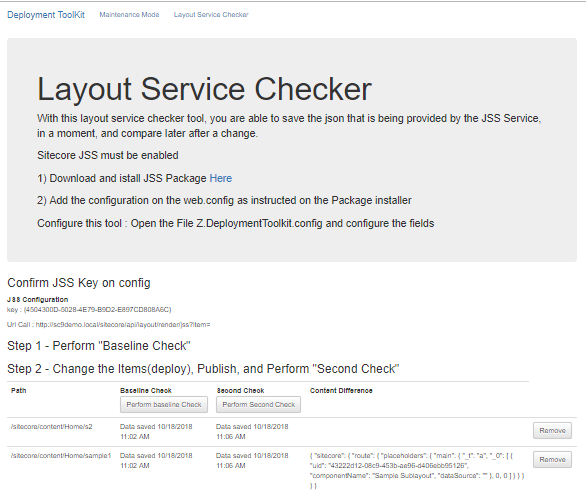Click the Baseline Check column header
586x497 pixels.
tap(146, 390)
